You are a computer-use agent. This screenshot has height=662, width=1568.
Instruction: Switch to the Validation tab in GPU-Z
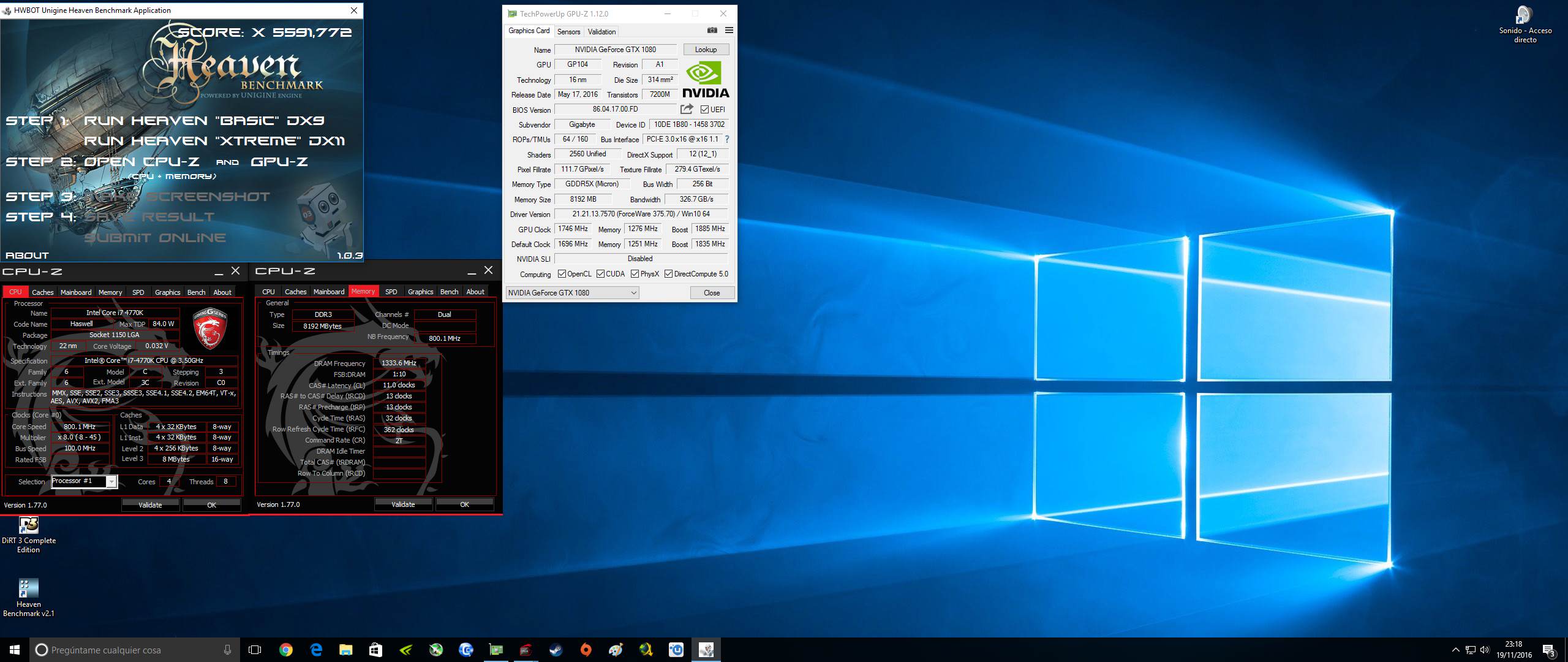601,31
